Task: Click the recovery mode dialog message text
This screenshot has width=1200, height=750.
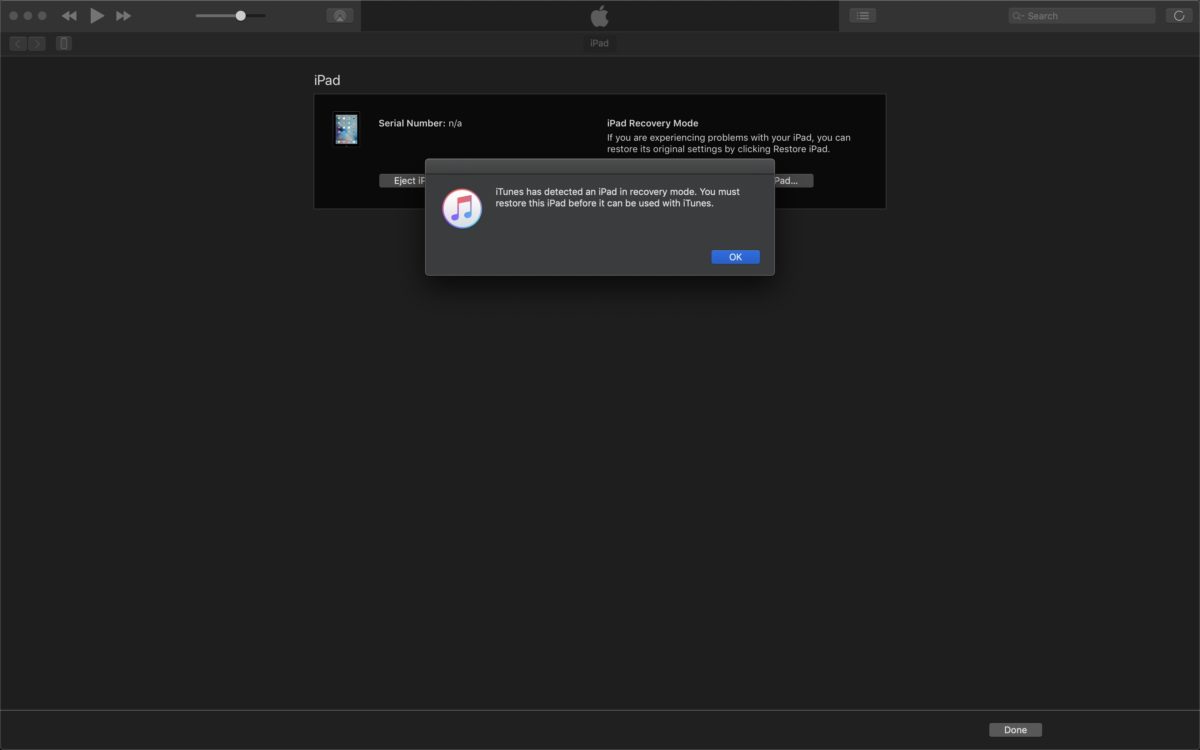Action: click(x=618, y=197)
